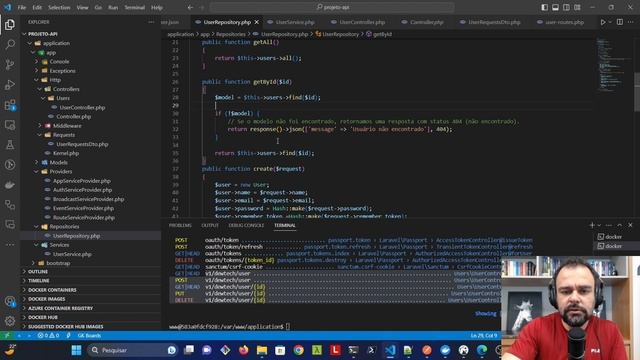Screen dimensions: 640x360
Task: Collapse the application folder
Action: tap(55, 43)
